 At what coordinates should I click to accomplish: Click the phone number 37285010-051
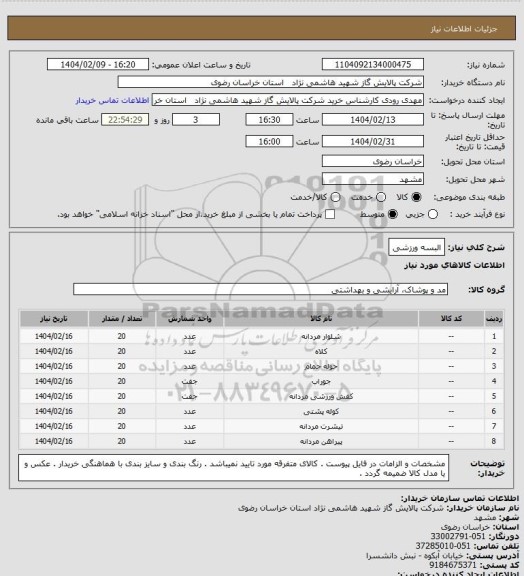tap(443, 546)
